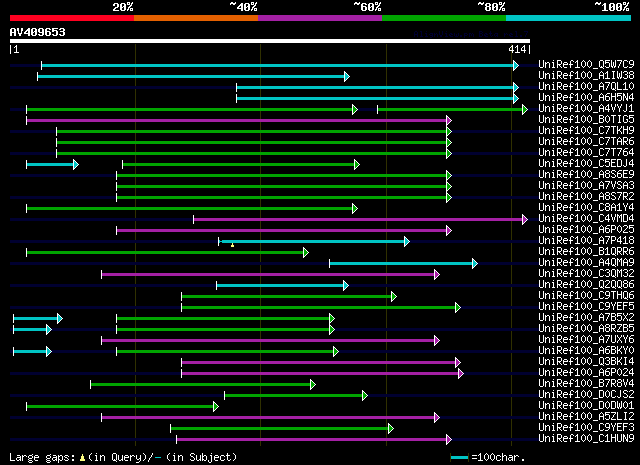The image size is (640, 465).
Task: Select label UniRef100_D0CJS2
Action: 586,395
